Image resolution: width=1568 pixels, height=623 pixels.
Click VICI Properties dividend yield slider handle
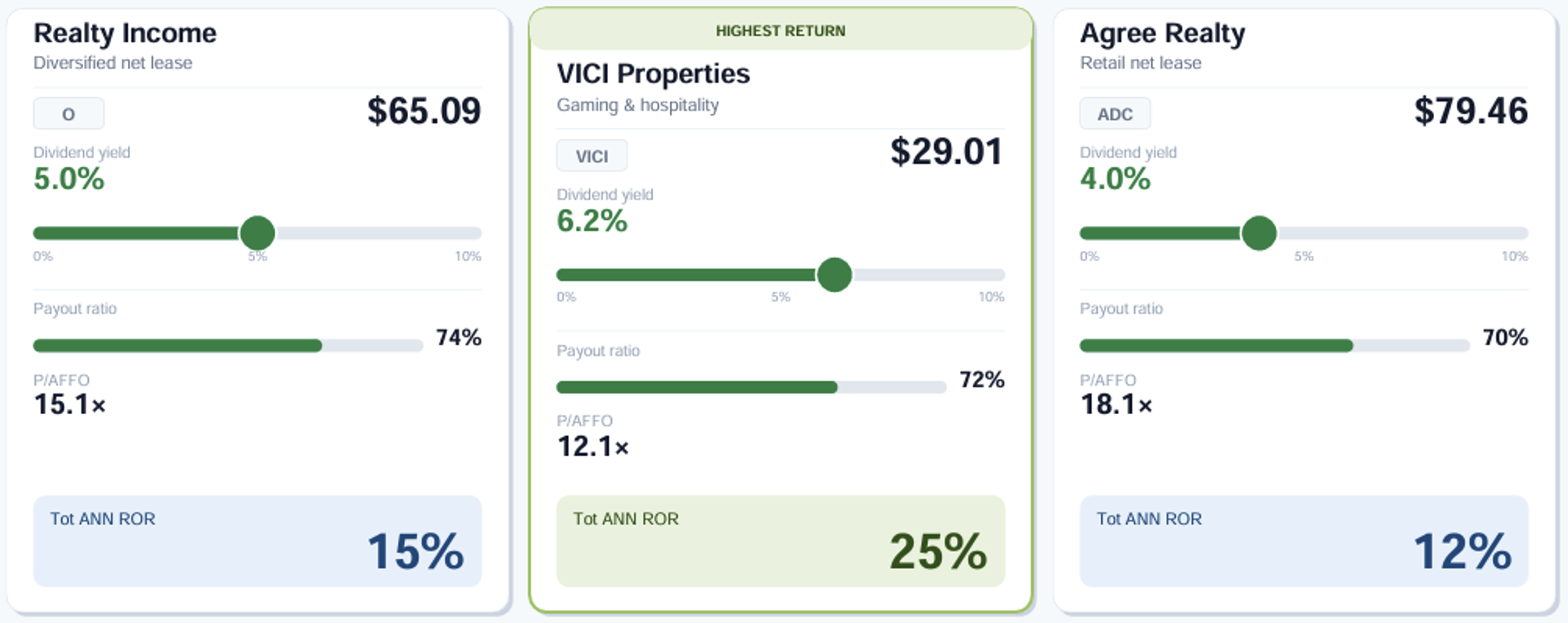tap(835, 275)
